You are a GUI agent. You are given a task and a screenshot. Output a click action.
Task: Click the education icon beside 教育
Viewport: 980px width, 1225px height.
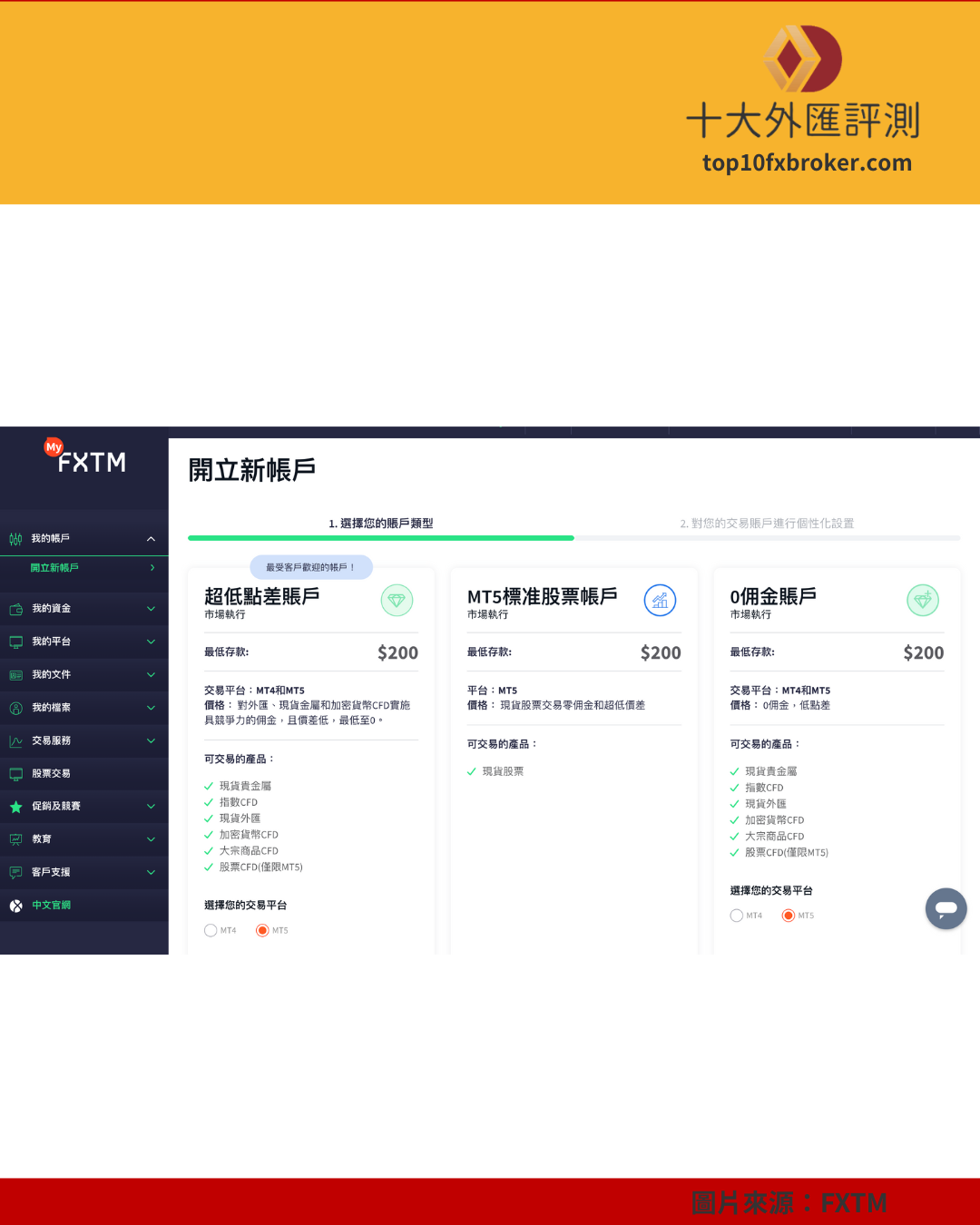coord(15,839)
